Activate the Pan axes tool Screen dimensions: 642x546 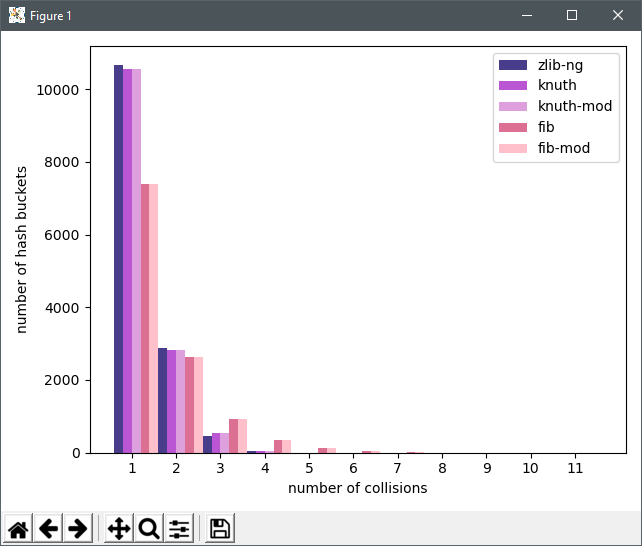click(x=119, y=528)
